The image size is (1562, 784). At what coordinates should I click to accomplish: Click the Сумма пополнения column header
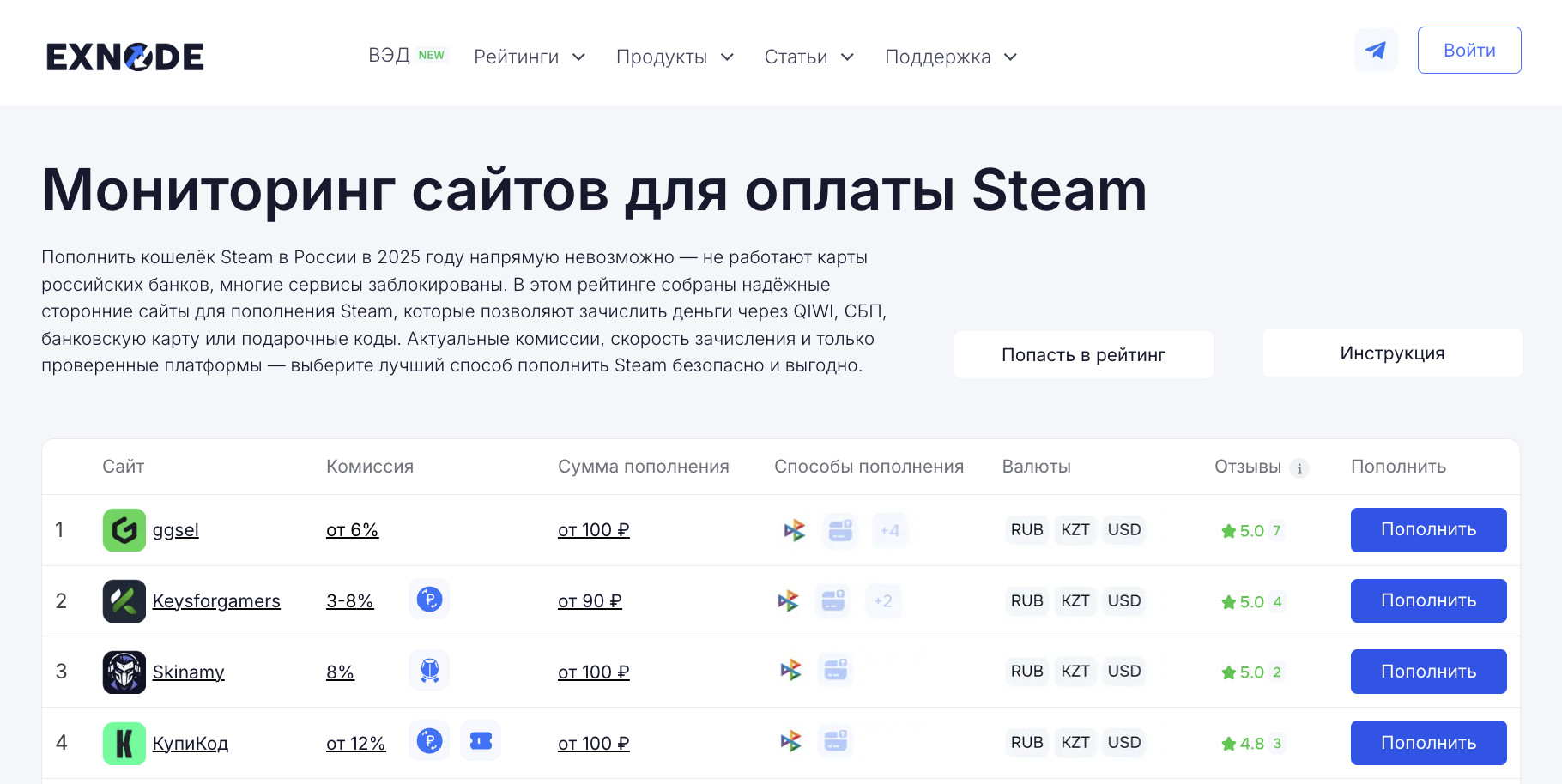click(x=644, y=467)
